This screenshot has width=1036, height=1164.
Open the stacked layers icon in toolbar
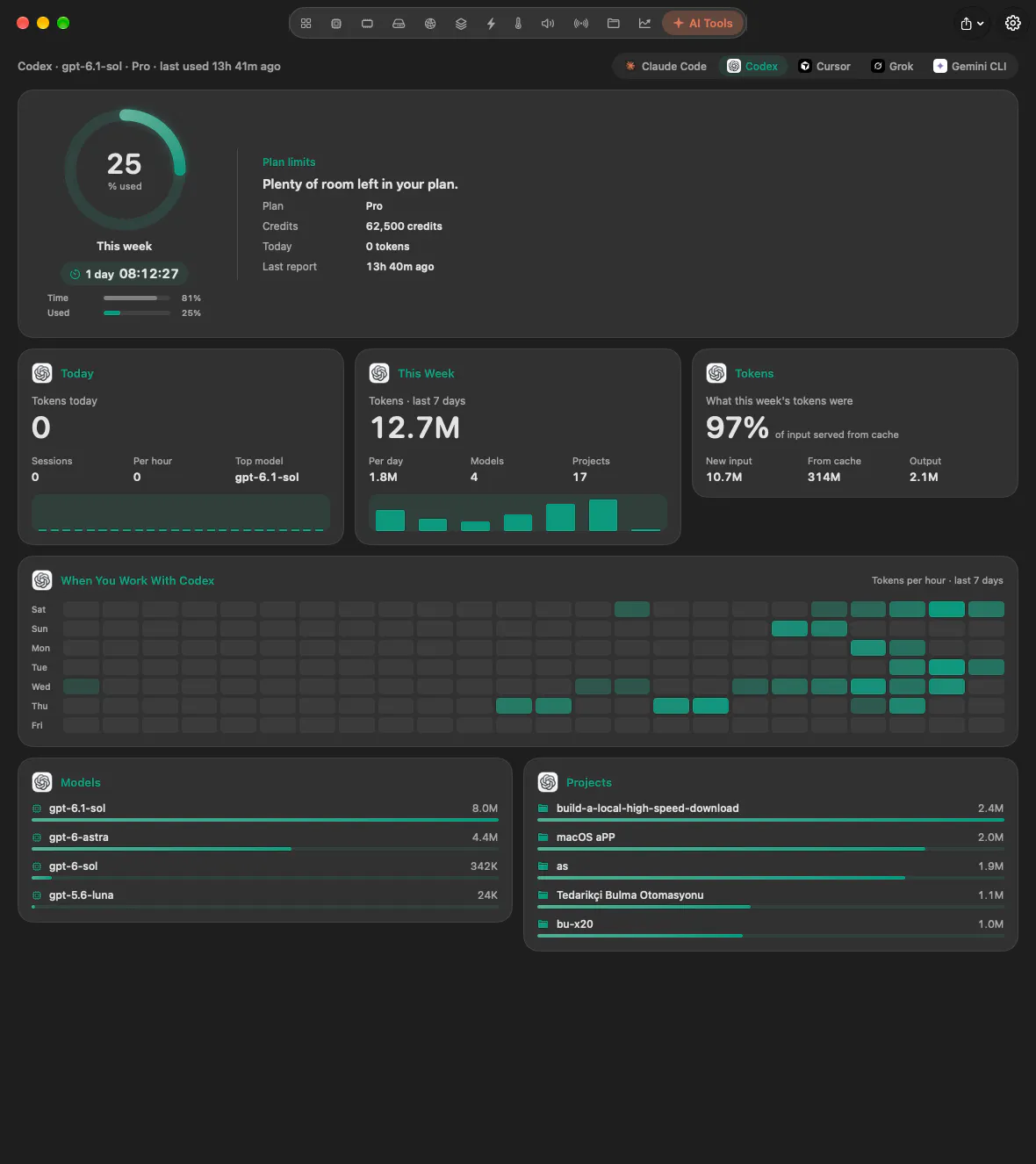tap(461, 24)
